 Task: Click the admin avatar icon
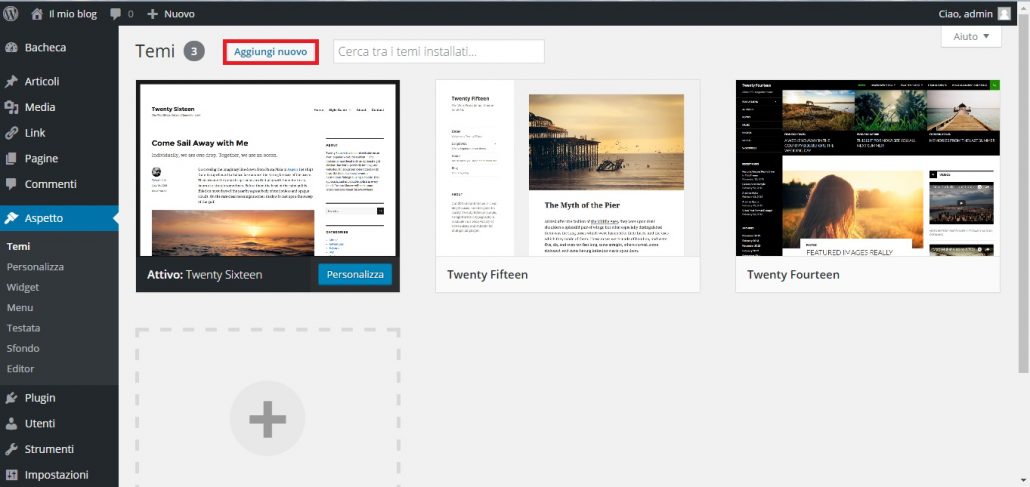[1004, 13]
